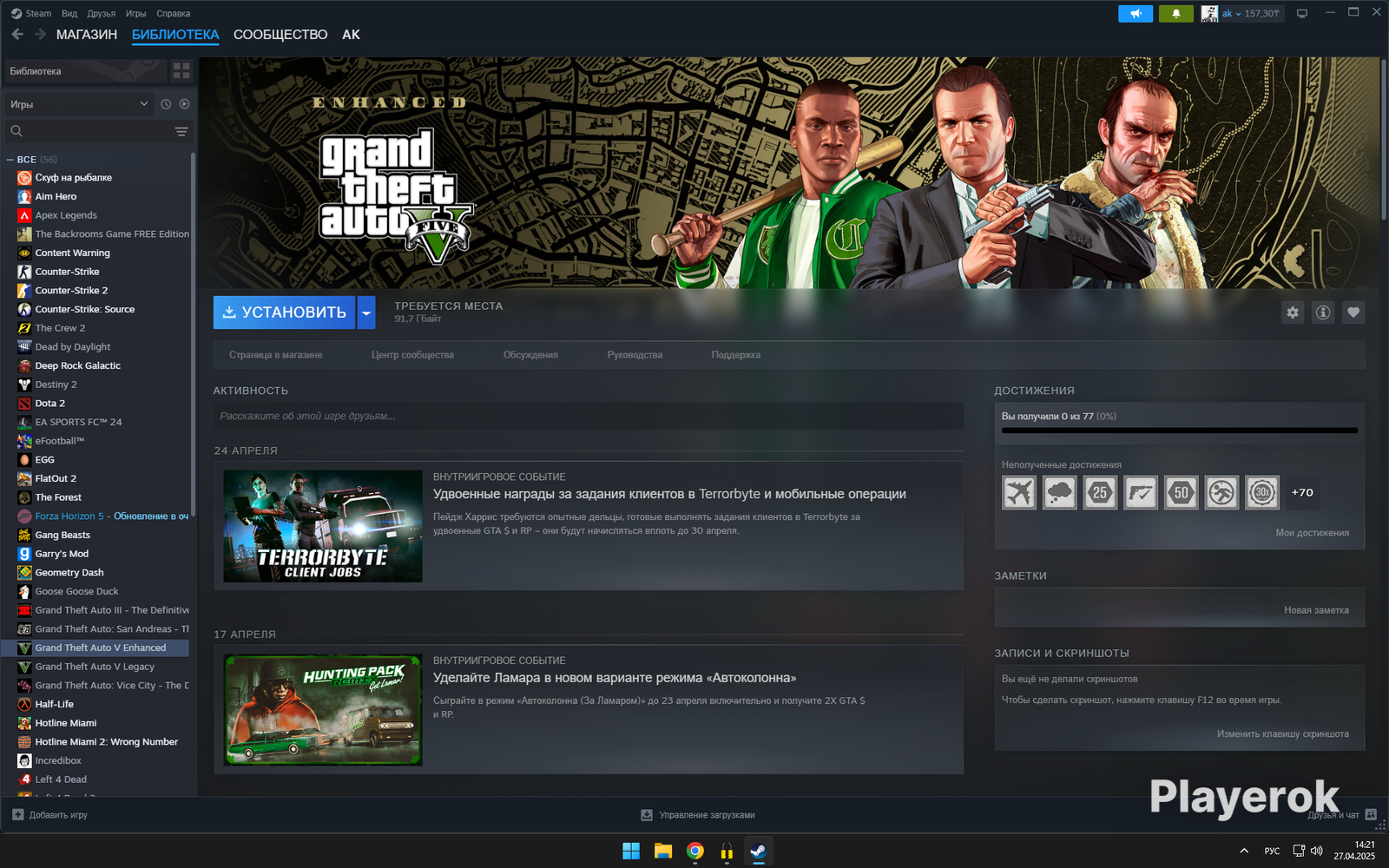Open the Друзья menu
The width and height of the screenshot is (1389, 868).
[101, 14]
